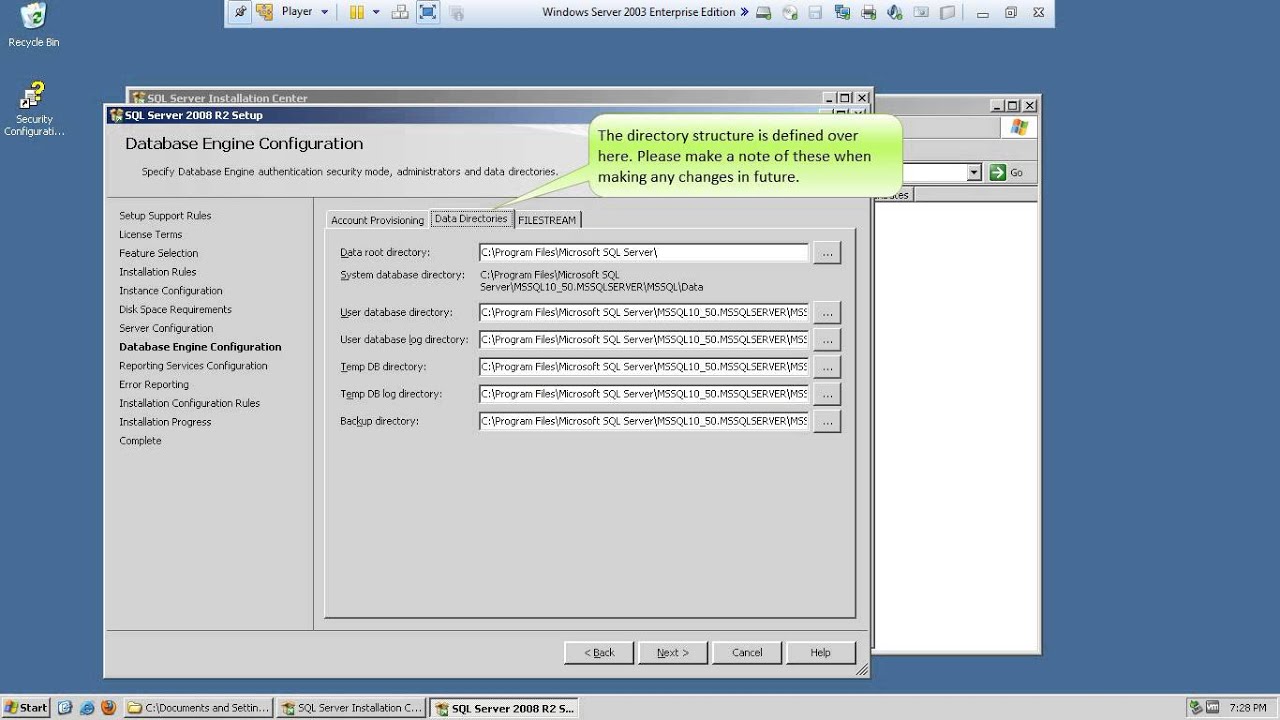Click the network adapter device icon
Viewport: 1280px width, 720px height.
[842, 13]
